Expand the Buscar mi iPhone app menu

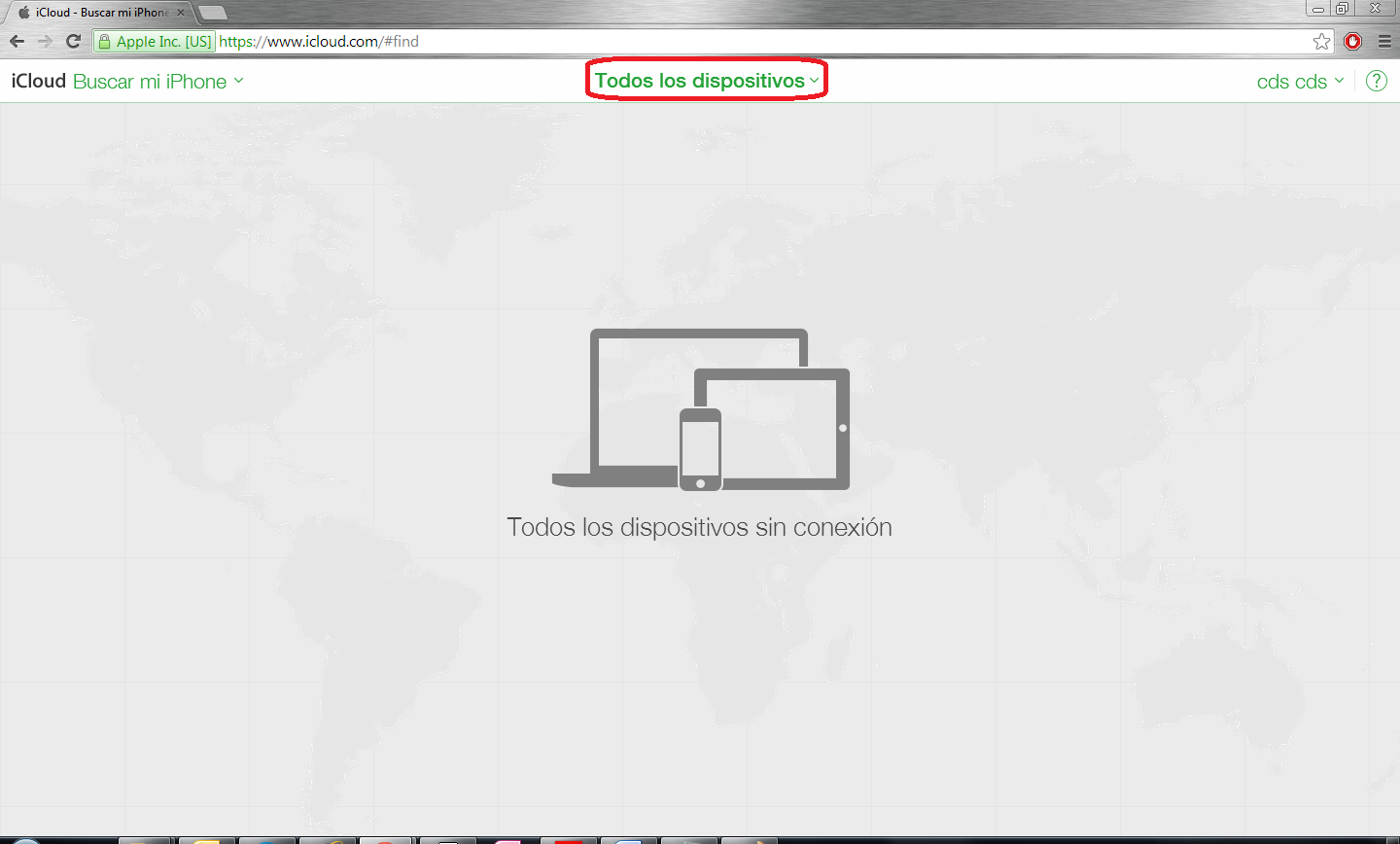(x=157, y=82)
